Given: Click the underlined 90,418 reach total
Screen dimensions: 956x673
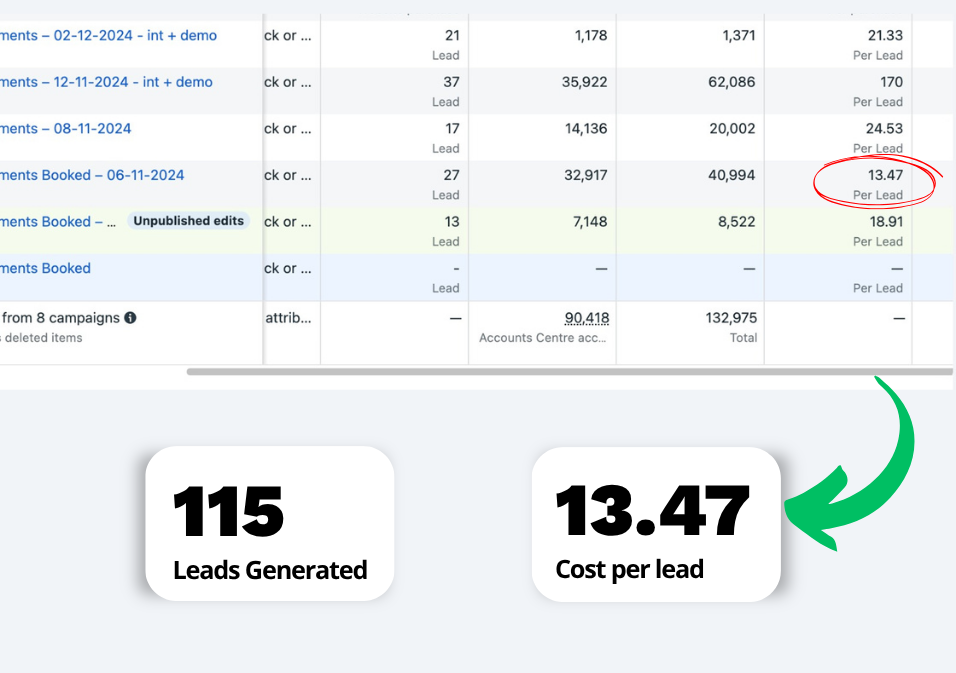Looking at the screenshot, I should [x=586, y=318].
